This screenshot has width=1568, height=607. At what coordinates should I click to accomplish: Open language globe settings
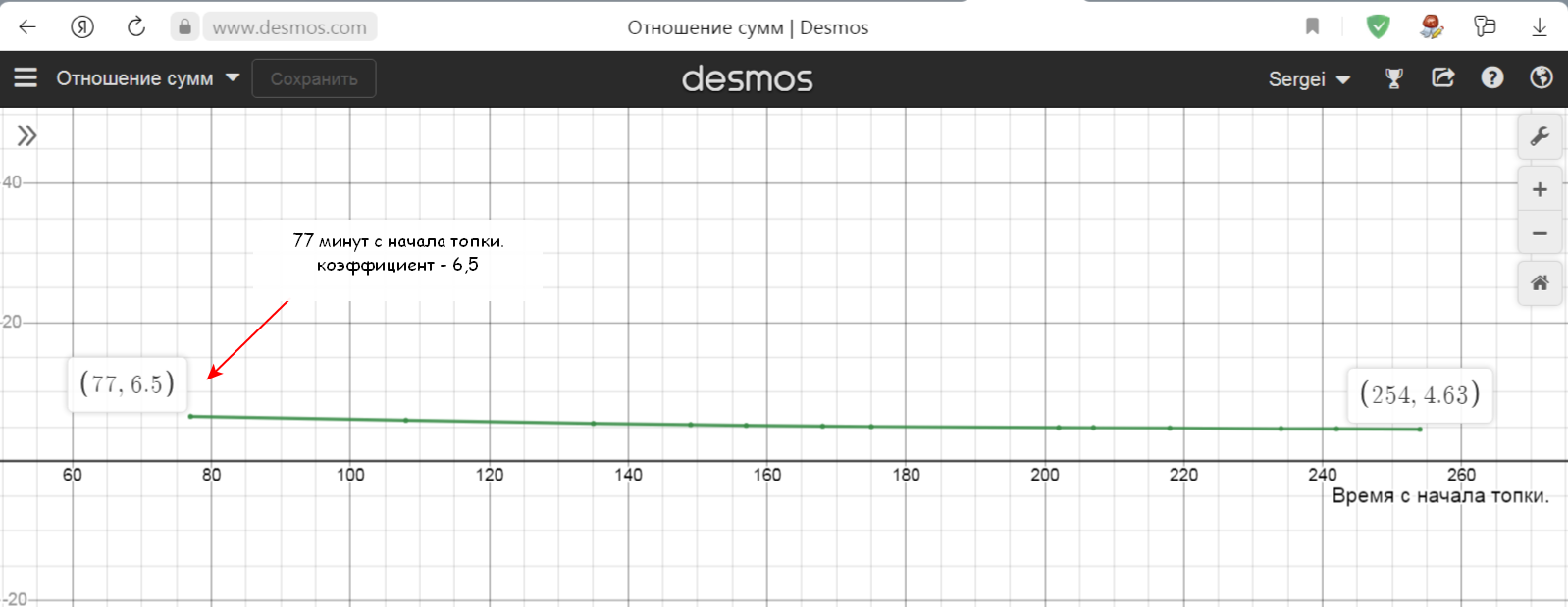(1541, 77)
